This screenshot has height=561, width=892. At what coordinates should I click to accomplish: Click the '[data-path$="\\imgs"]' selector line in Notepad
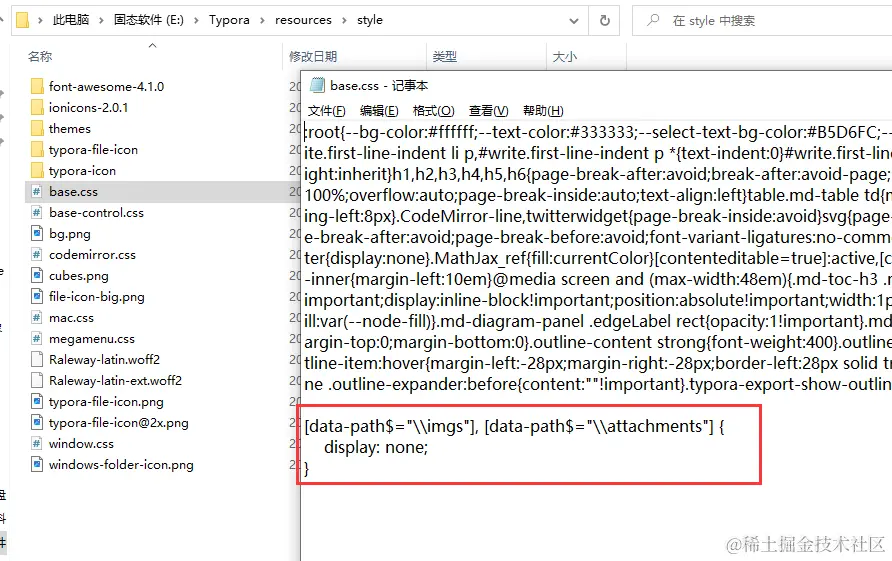(514, 426)
